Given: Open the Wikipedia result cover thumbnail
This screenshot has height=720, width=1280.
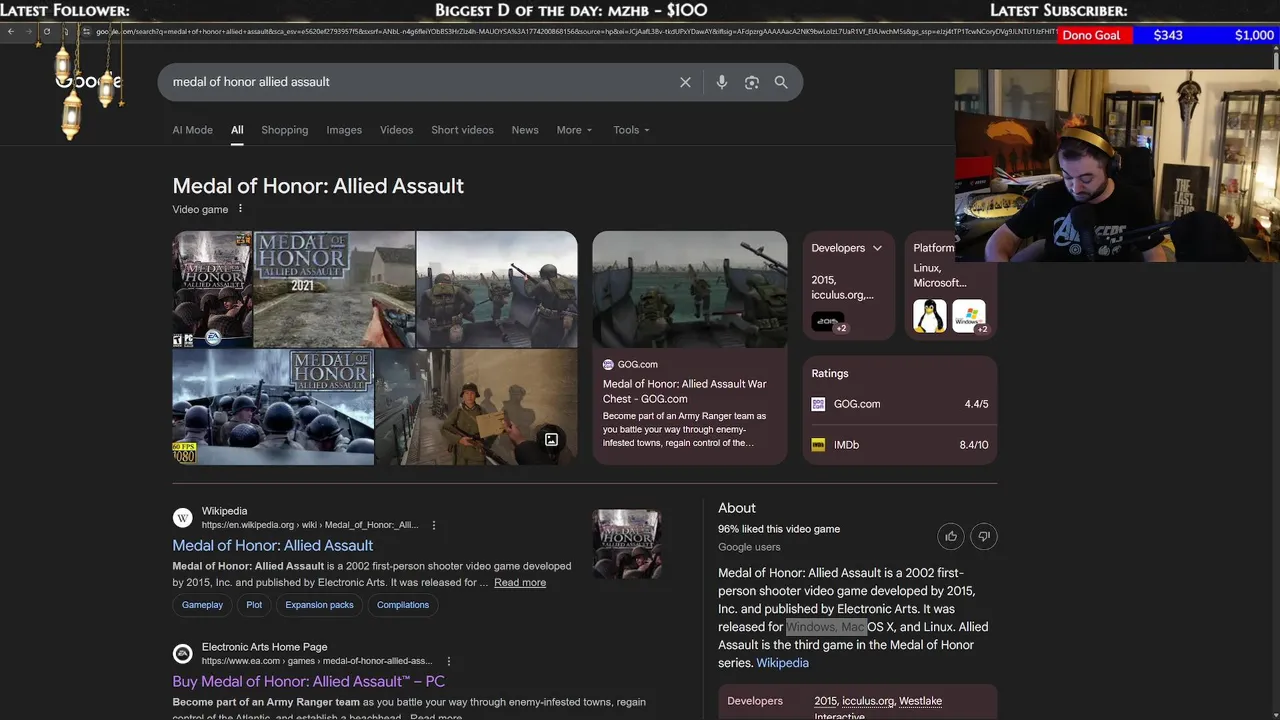Looking at the screenshot, I should click(x=627, y=545).
